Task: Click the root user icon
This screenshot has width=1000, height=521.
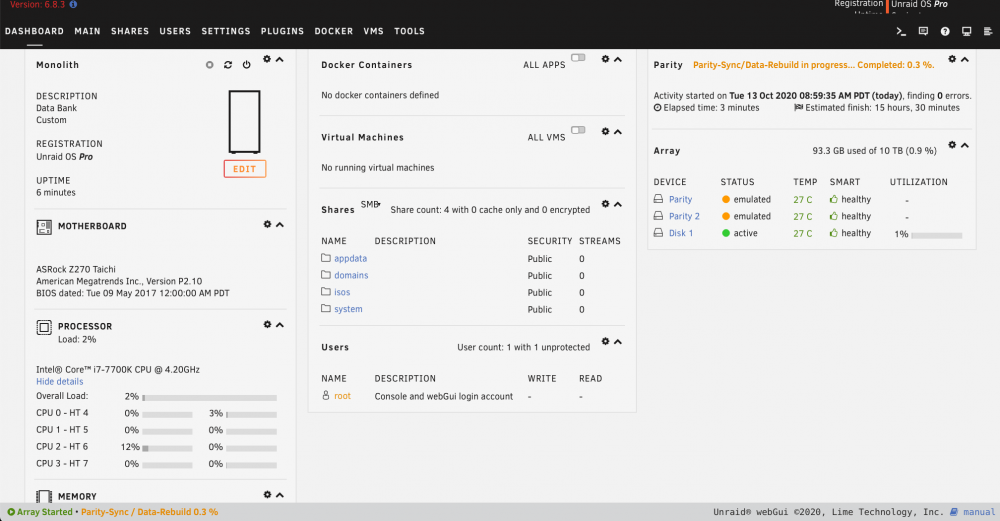Action: coord(326,395)
